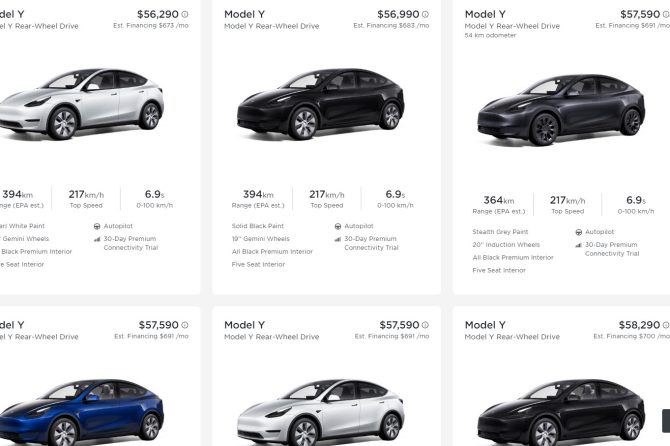Click Model Y title on 54 km odometer listing

click(485, 14)
